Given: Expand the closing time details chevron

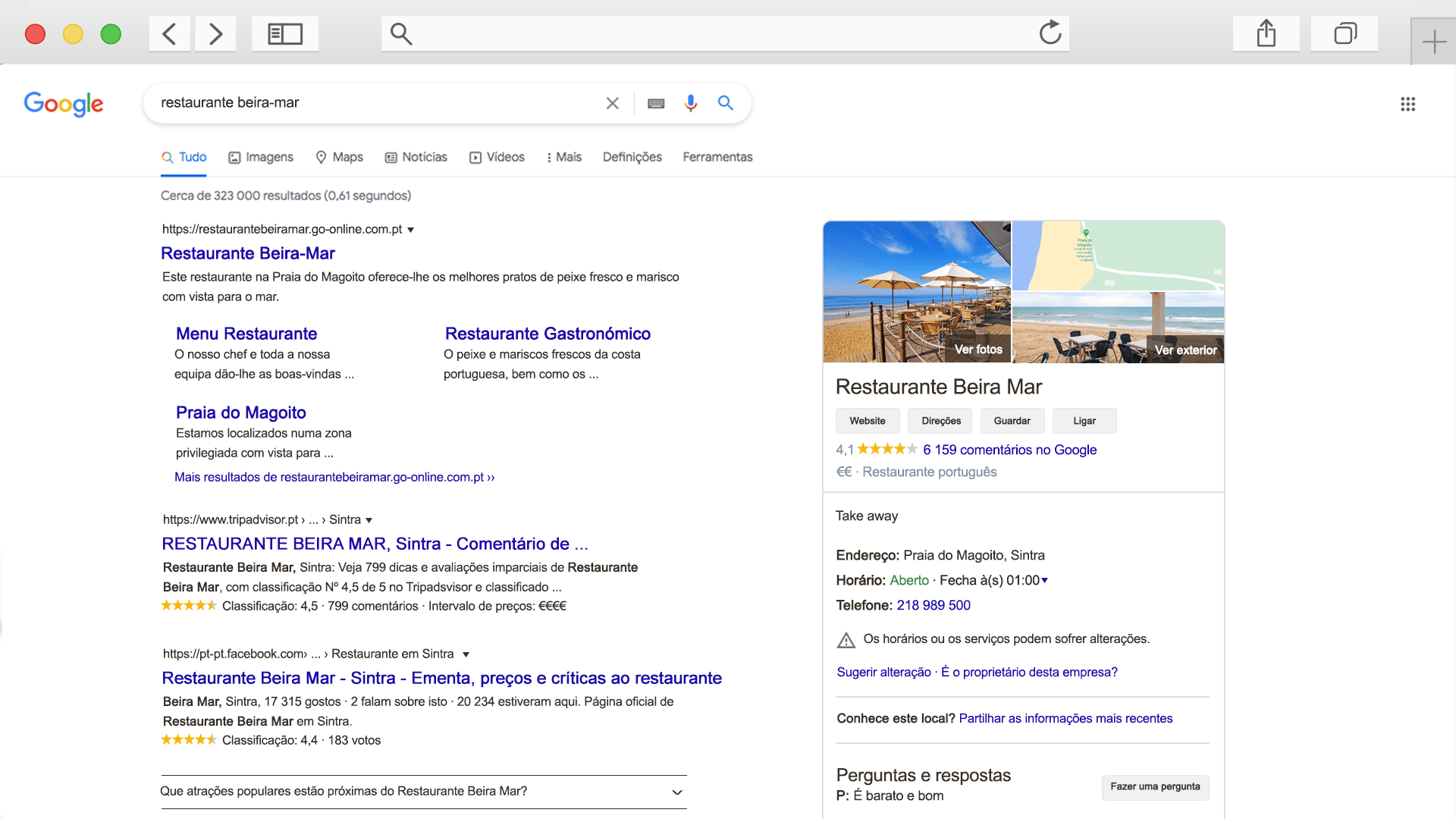Looking at the screenshot, I should click(1045, 581).
